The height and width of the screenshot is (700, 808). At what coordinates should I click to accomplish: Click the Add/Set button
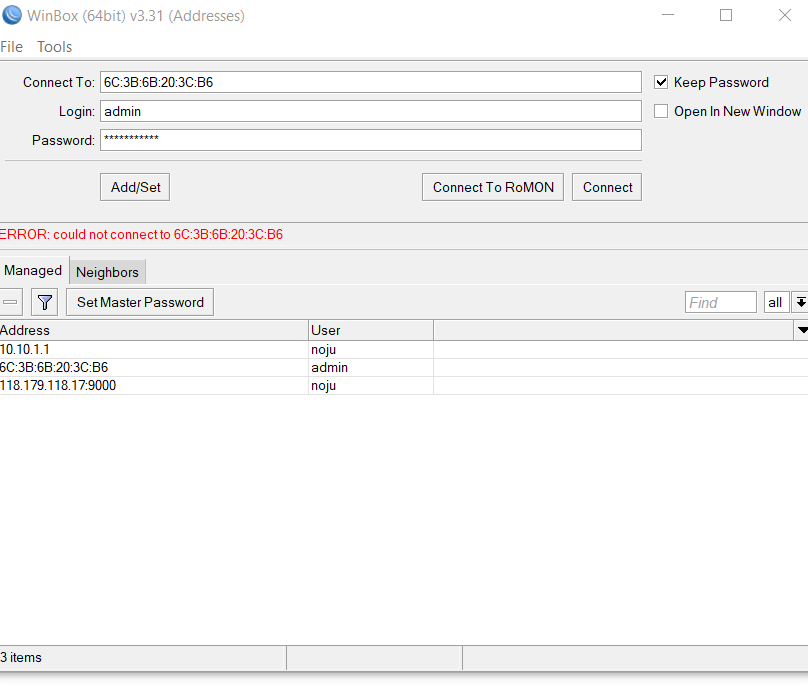(135, 187)
